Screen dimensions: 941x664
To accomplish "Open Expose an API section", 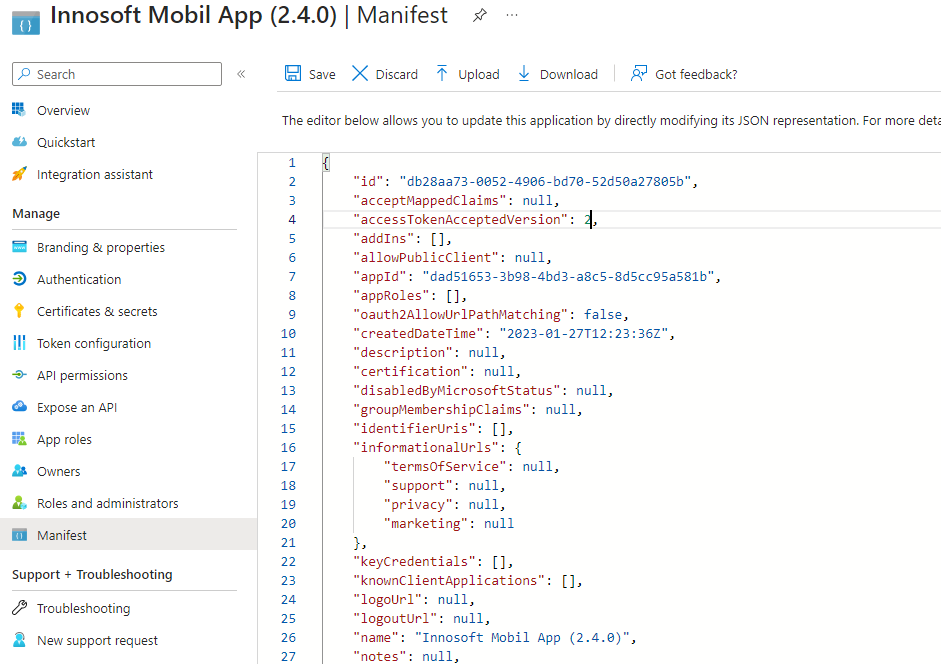I will [77, 407].
